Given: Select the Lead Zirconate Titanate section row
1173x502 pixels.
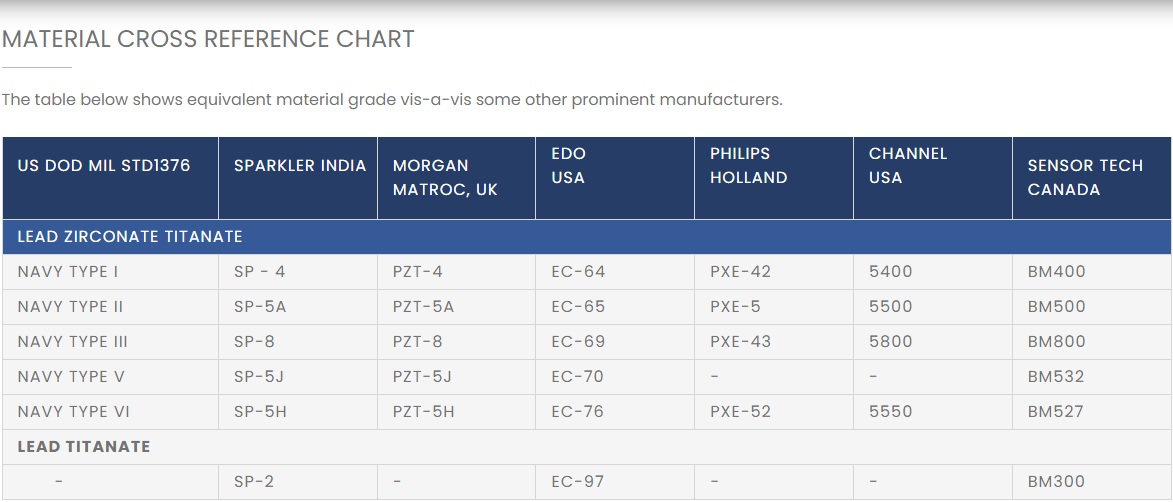Looking at the screenshot, I should [130, 237].
